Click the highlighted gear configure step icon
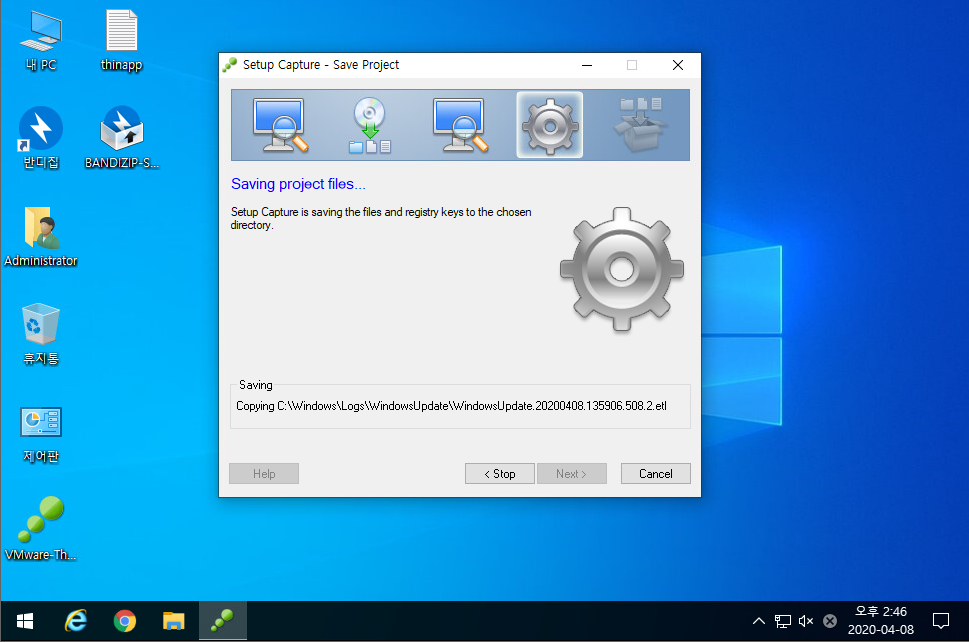Image resolution: width=969 pixels, height=642 pixels. pyautogui.click(x=549, y=125)
